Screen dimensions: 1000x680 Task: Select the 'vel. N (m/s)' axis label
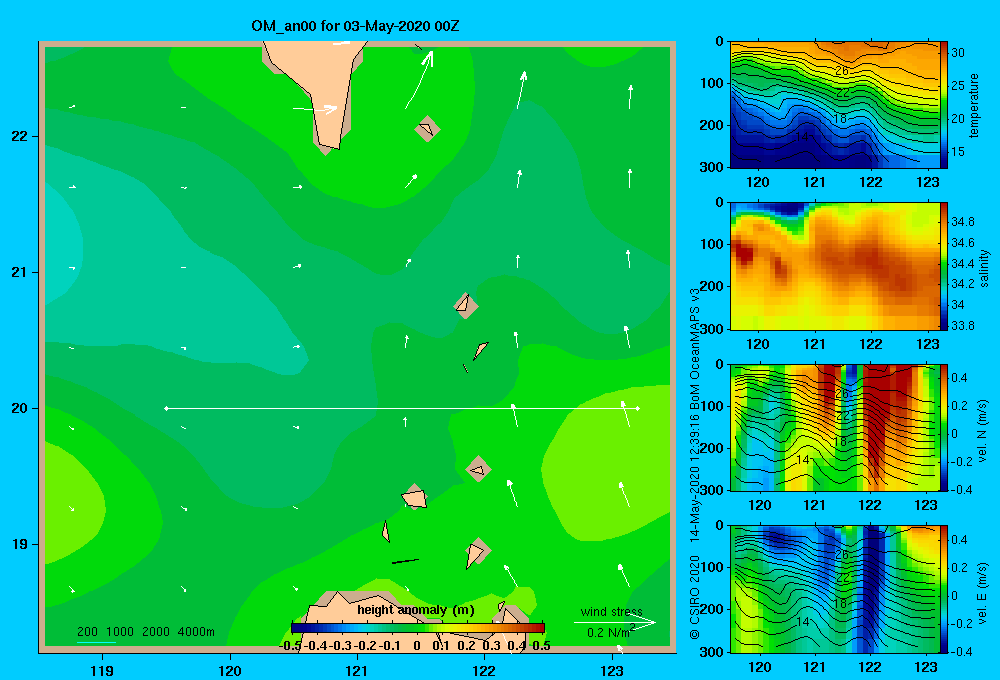982,431
